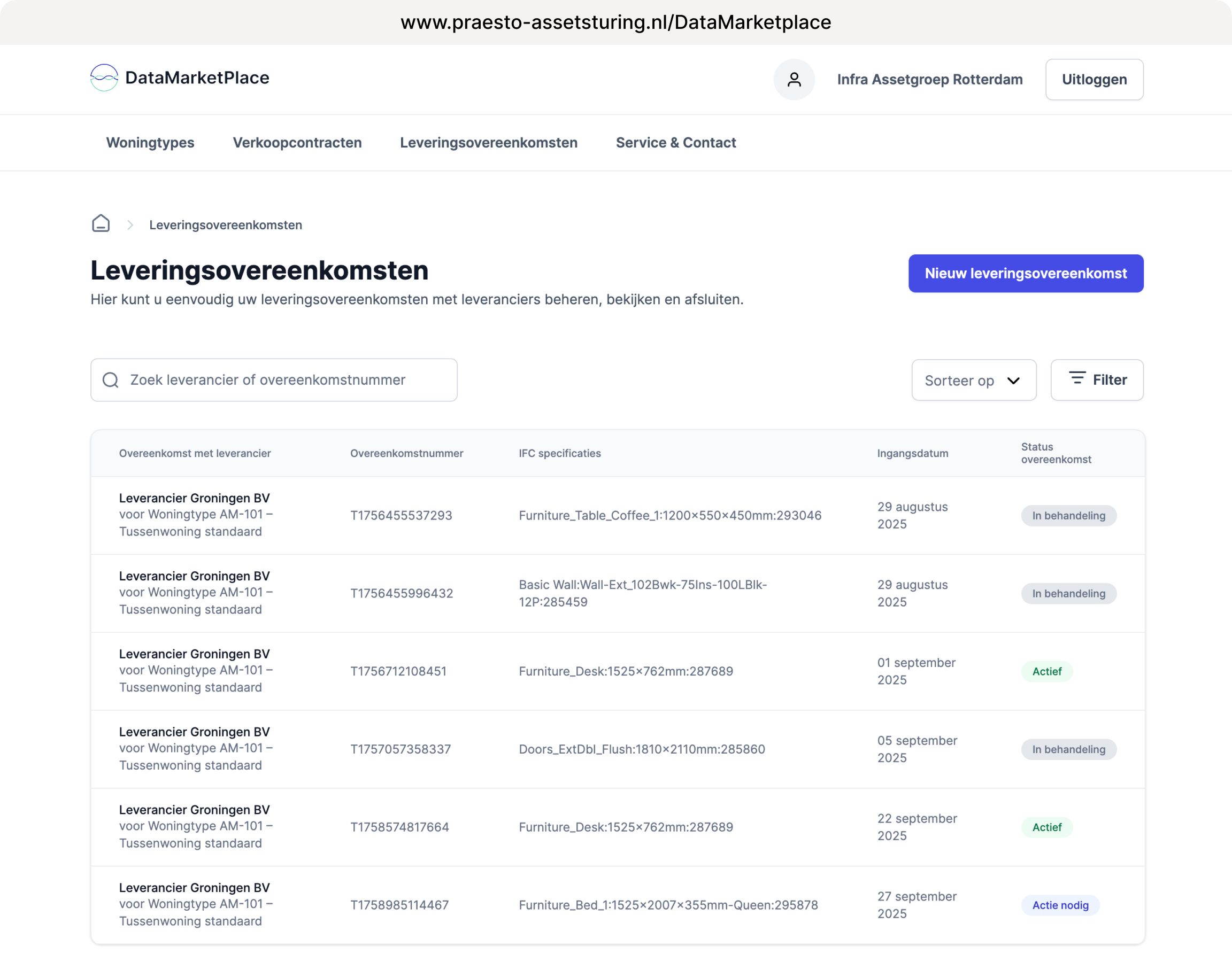Click the search magnifier icon
This screenshot has width=1232, height=962.
point(111,380)
